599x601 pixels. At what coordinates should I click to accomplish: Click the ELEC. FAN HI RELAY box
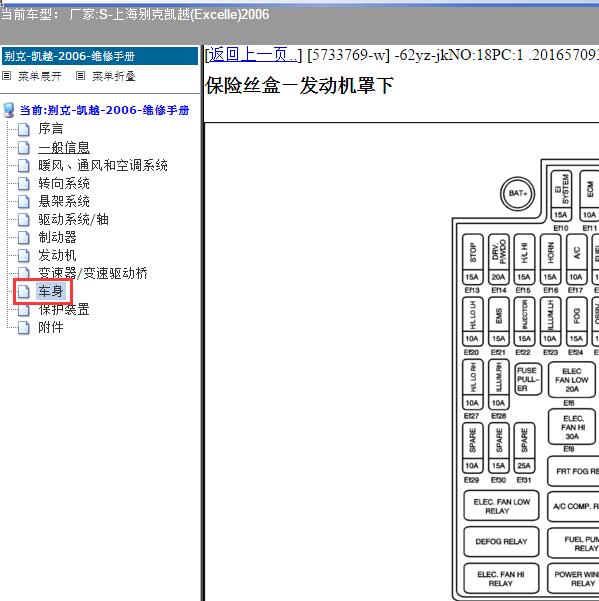click(x=501, y=578)
